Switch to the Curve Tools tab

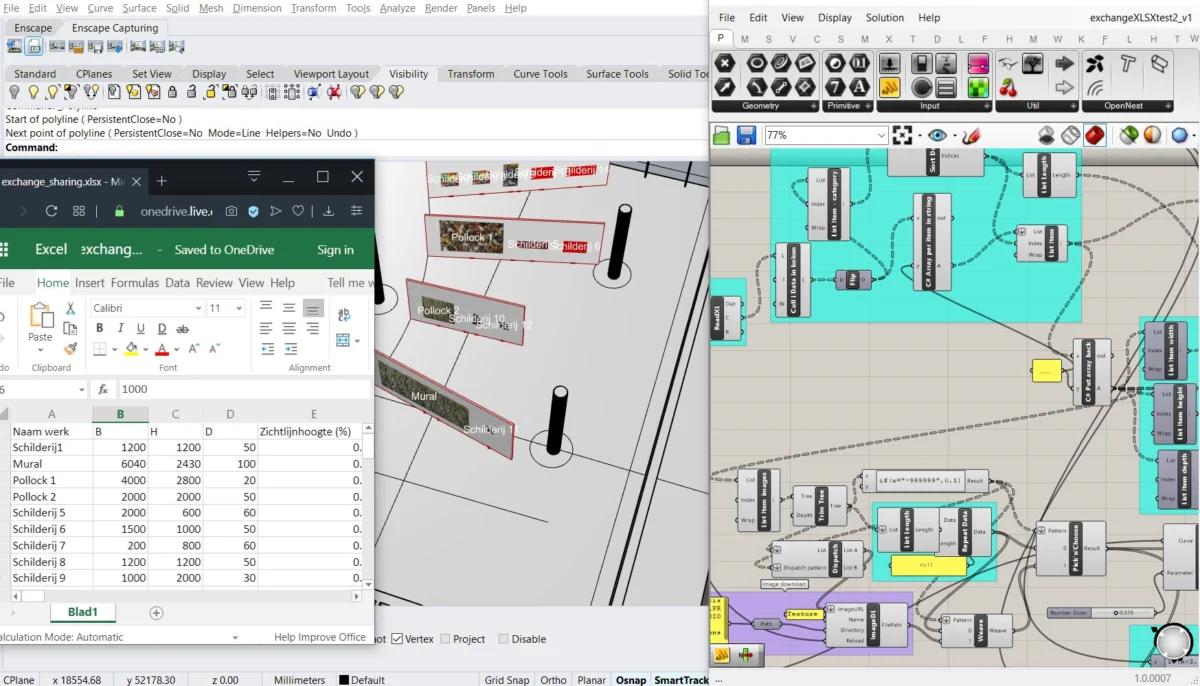tap(540, 74)
